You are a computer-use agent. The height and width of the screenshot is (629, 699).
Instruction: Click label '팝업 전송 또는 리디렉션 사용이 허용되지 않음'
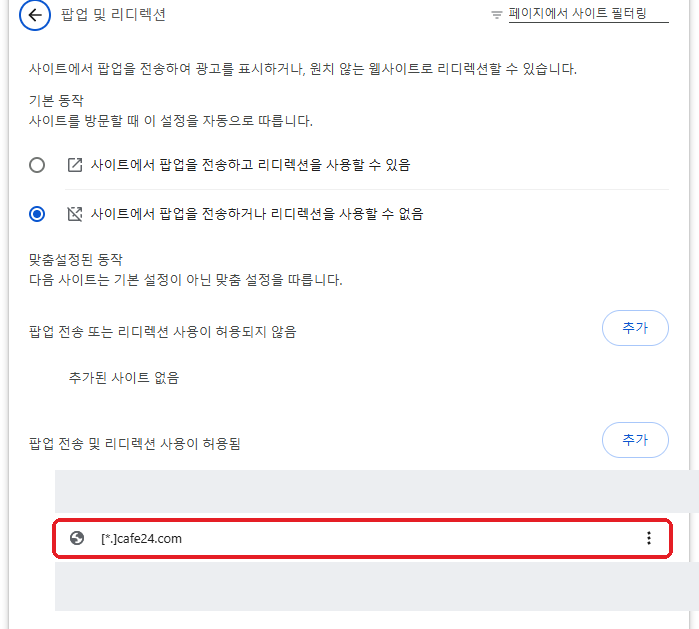163,332
